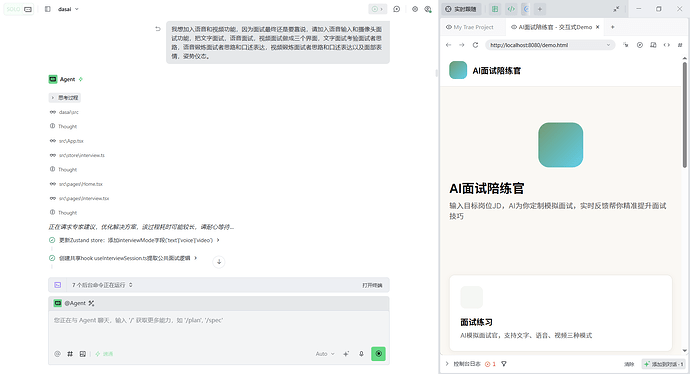Open the dasai project dropdown
Viewport: 690px width, 374px height.
[68, 9]
